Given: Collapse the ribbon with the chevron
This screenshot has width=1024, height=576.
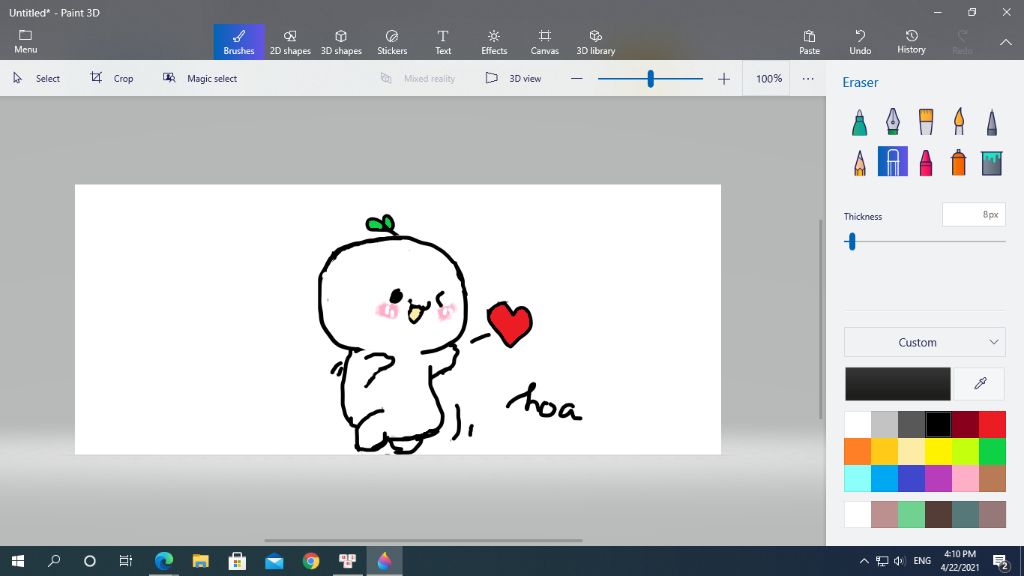Looking at the screenshot, I should [1006, 42].
